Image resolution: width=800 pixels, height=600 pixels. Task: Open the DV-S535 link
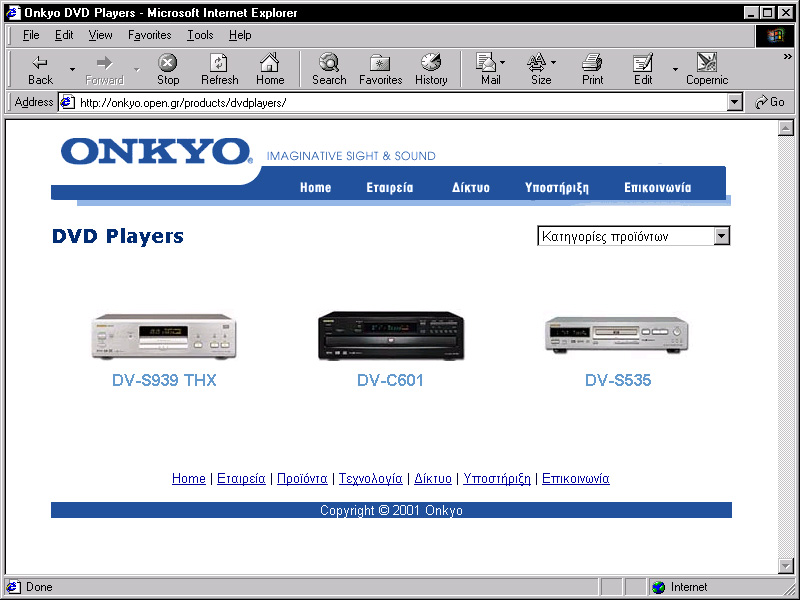pos(618,380)
